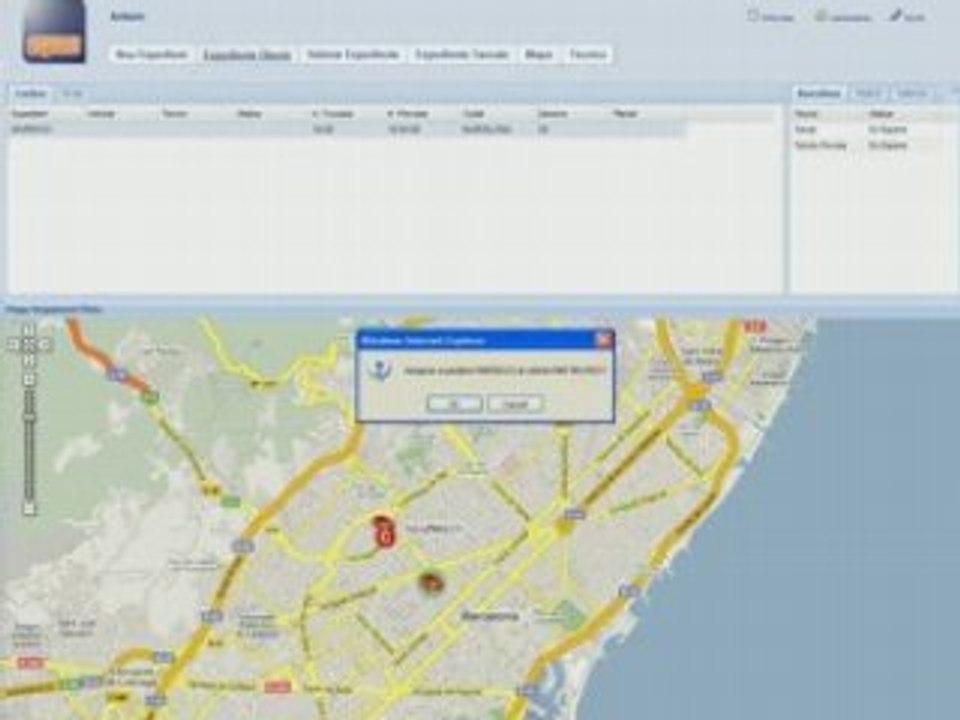Select the underlined Expedients Oberts menu item

247,54
